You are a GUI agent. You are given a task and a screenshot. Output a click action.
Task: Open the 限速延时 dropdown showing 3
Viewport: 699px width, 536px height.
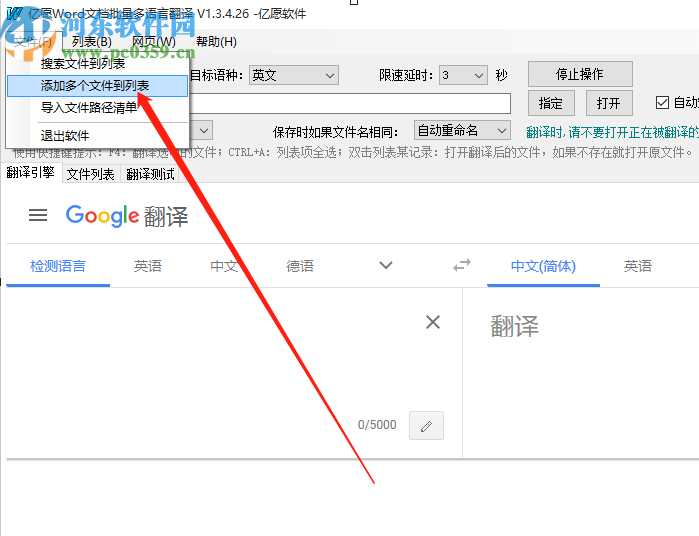pyautogui.click(x=463, y=75)
